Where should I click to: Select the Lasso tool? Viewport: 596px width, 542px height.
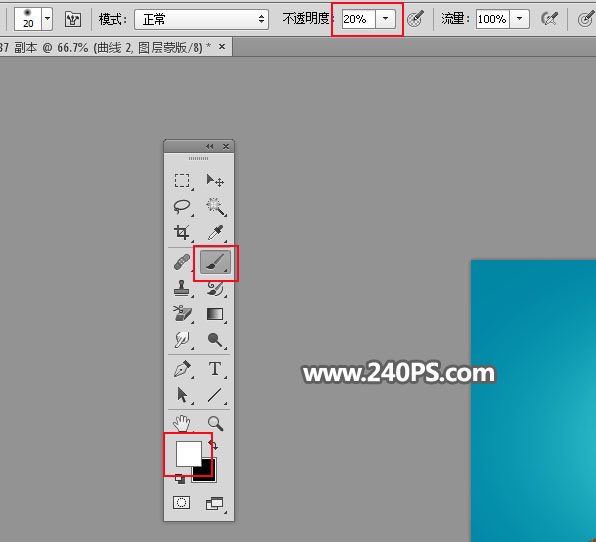pos(182,207)
